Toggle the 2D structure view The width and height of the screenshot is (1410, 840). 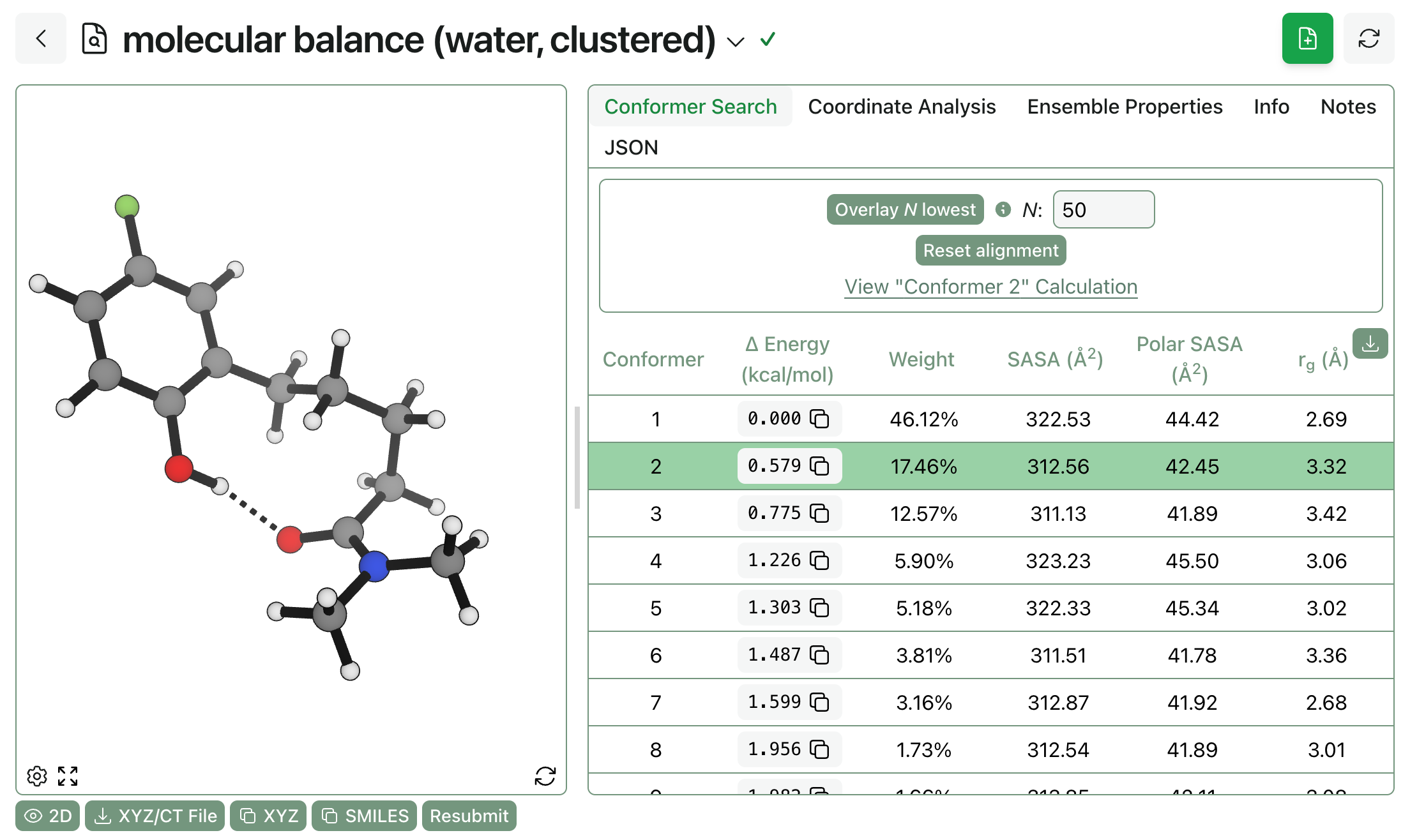tap(48, 816)
